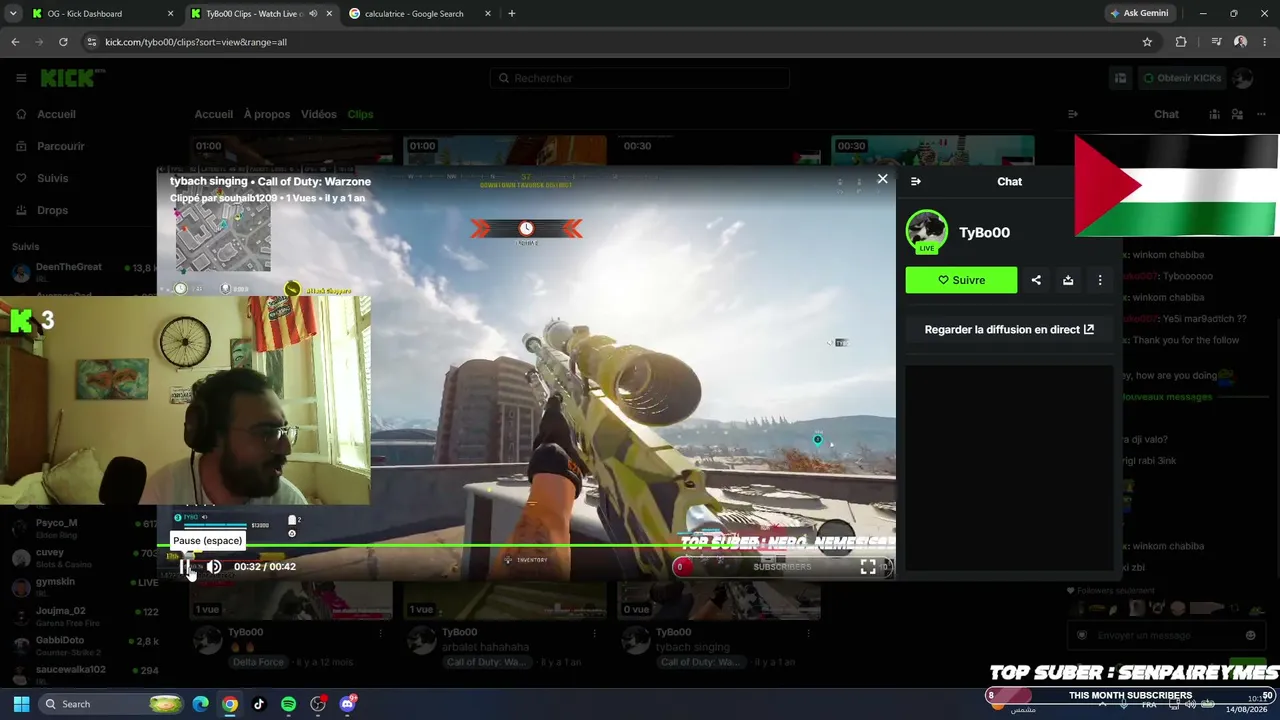Image resolution: width=1280 pixels, height=720 pixels.
Task: Select the Clips channel tab
Action: (360, 114)
